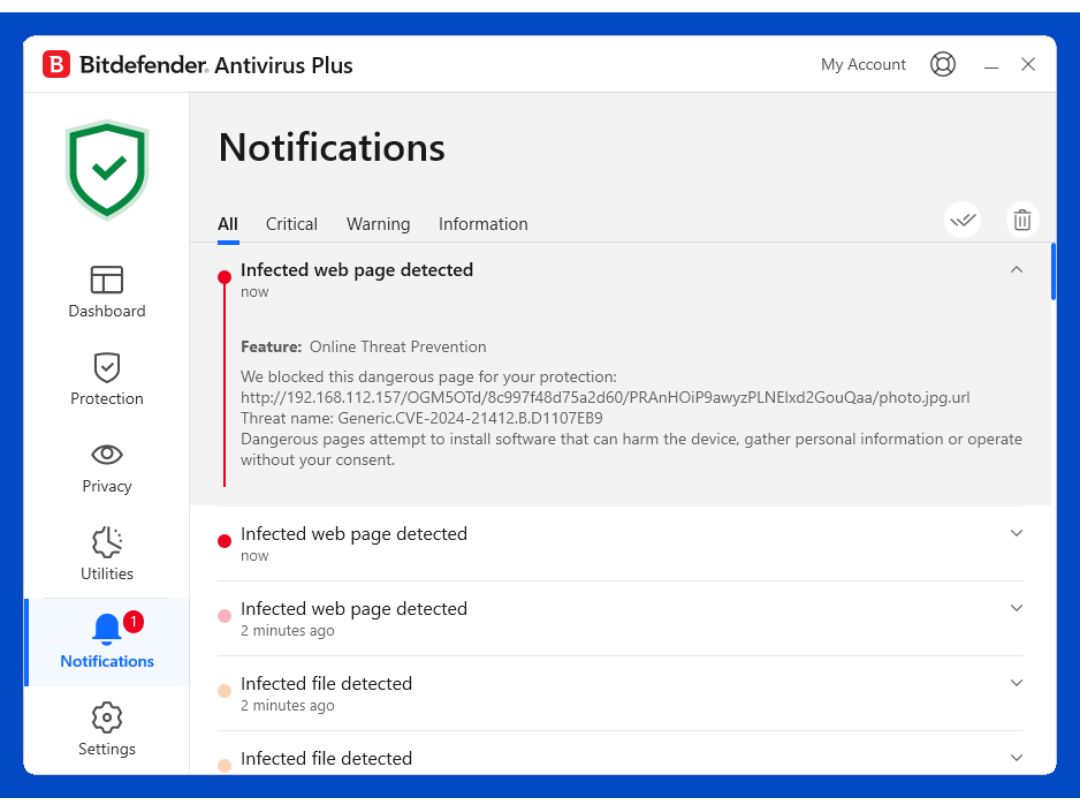Click 'Online Threat Prevention' feature text

(397, 347)
